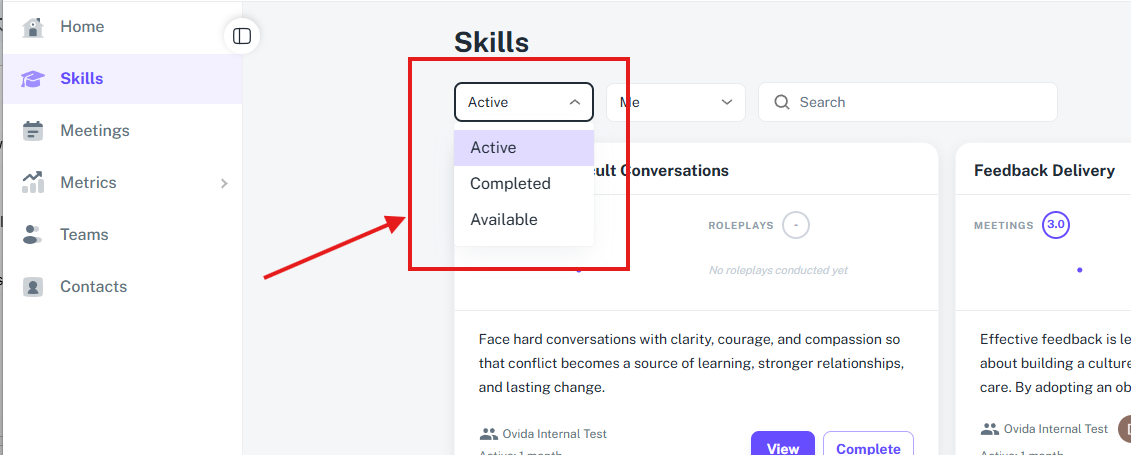Click the View button
This screenshot has height=455, width=1131.
(783, 447)
